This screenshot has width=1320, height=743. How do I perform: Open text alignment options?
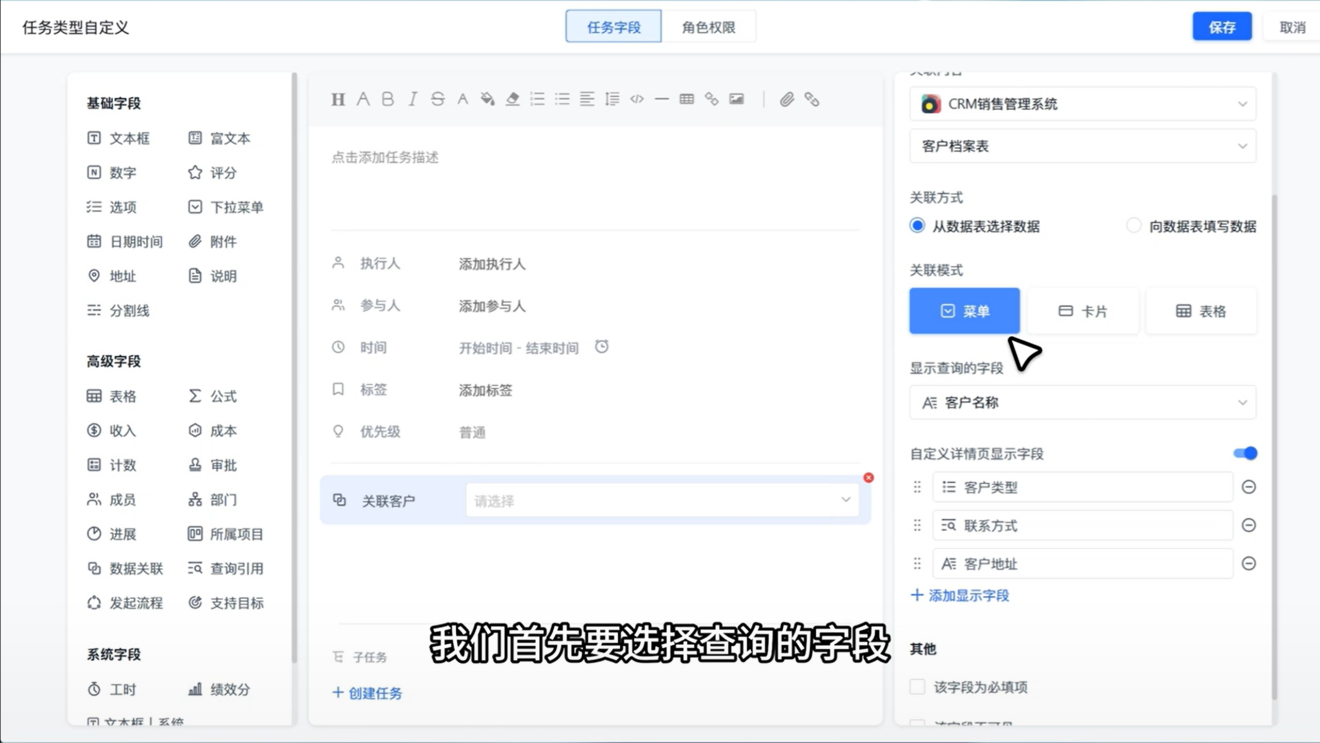coord(587,99)
